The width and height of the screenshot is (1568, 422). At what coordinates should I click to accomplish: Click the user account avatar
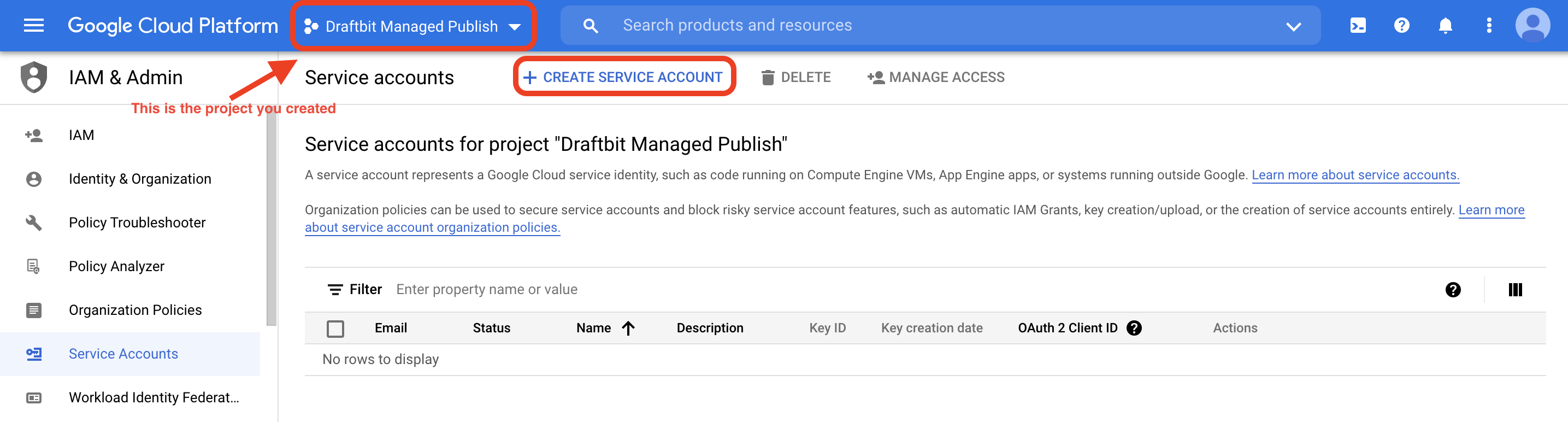1532,25
